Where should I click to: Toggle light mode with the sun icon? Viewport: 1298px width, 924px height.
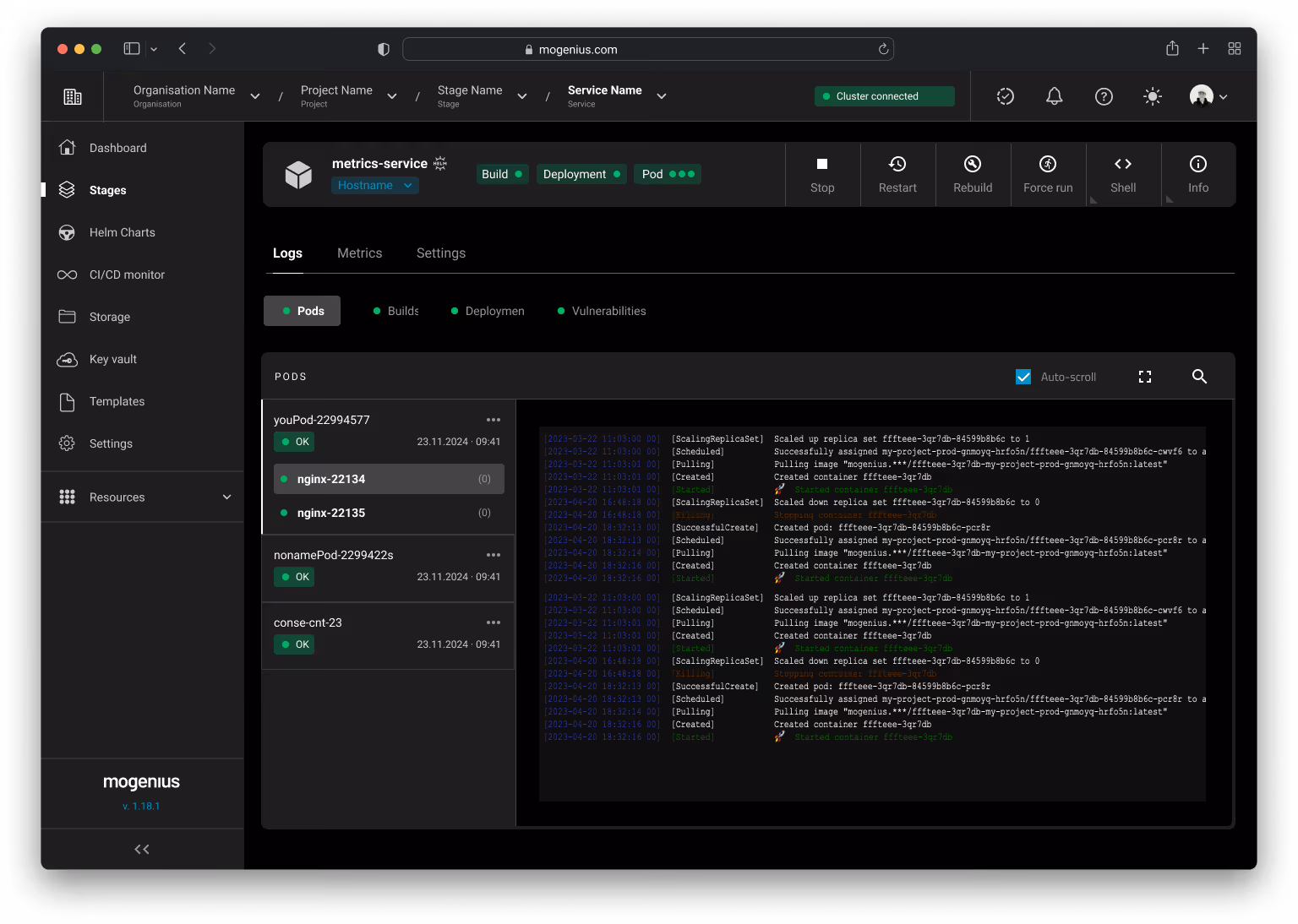pos(1152,96)
